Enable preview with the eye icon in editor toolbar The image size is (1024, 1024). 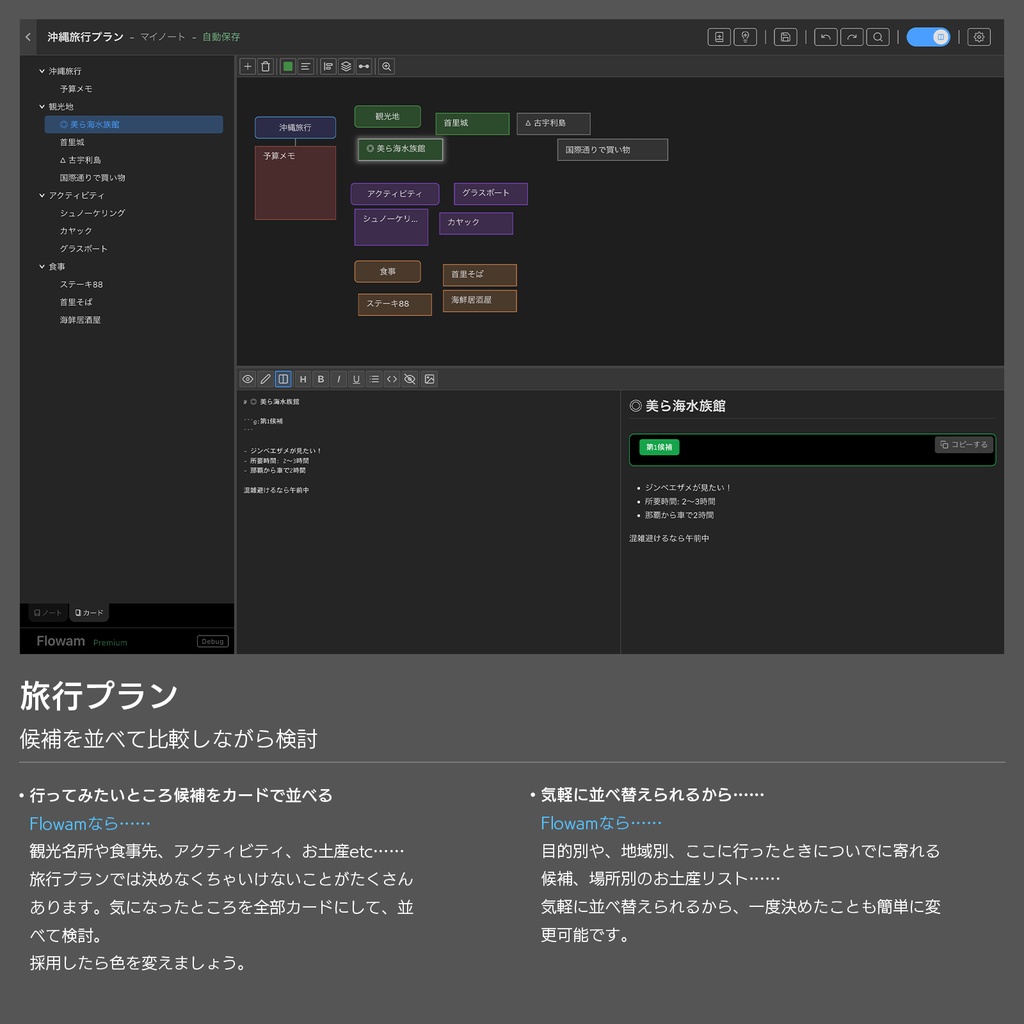(248, 379)
